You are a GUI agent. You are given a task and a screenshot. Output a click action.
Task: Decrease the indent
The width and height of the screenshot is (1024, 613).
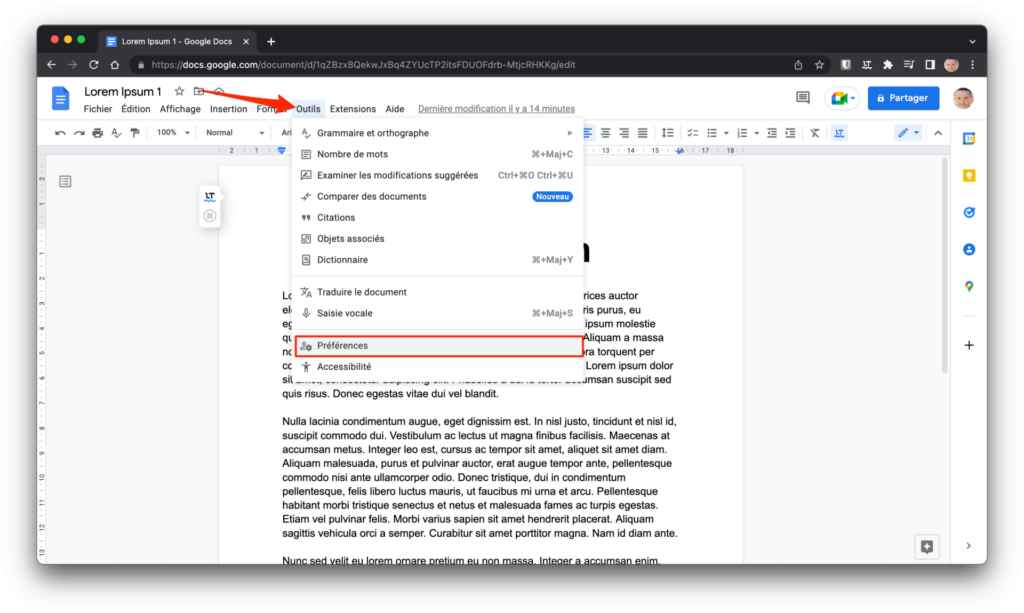tap(772, 133)
